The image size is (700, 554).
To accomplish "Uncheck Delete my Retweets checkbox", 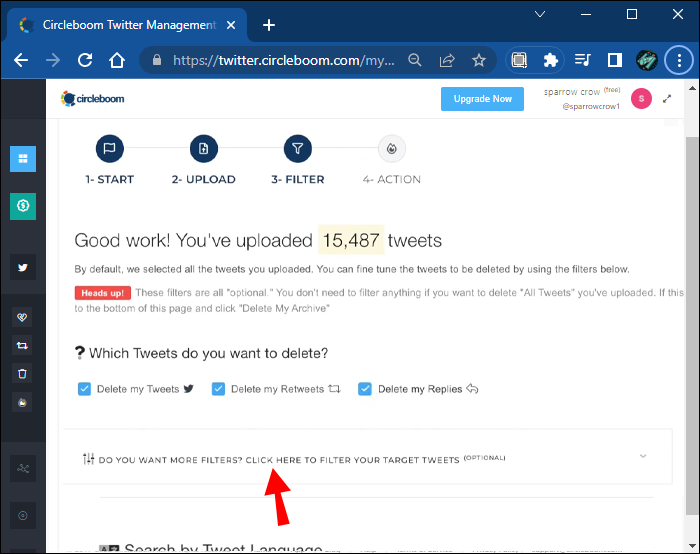I will 218,389.
